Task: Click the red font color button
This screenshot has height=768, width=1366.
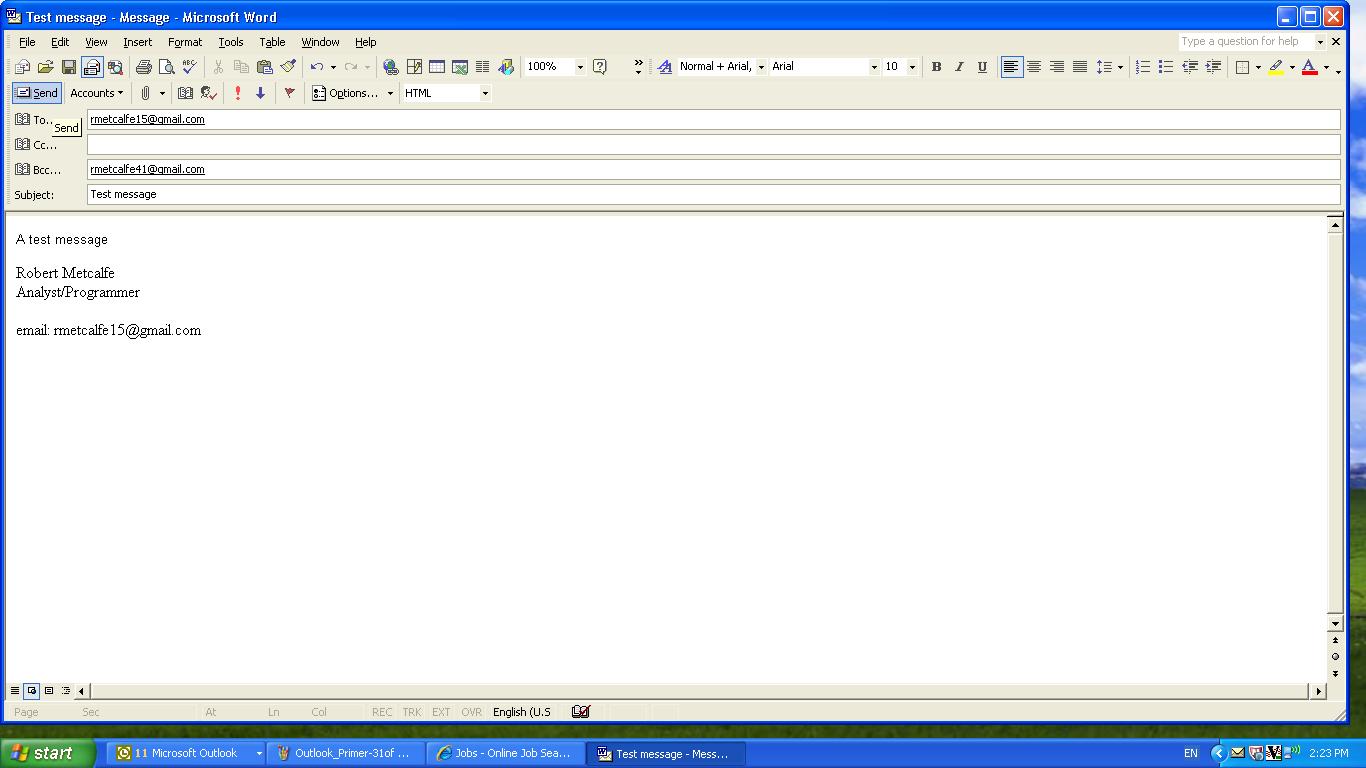Action: coord(1309,67)
